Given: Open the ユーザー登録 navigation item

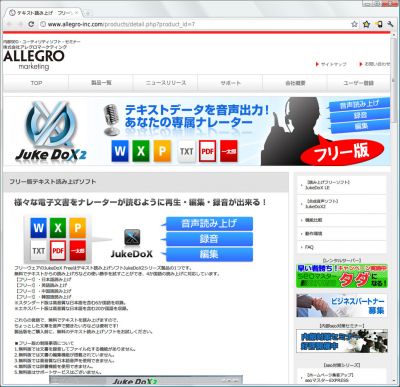Looking at the screenshot, I should click(x=358, y=83).
